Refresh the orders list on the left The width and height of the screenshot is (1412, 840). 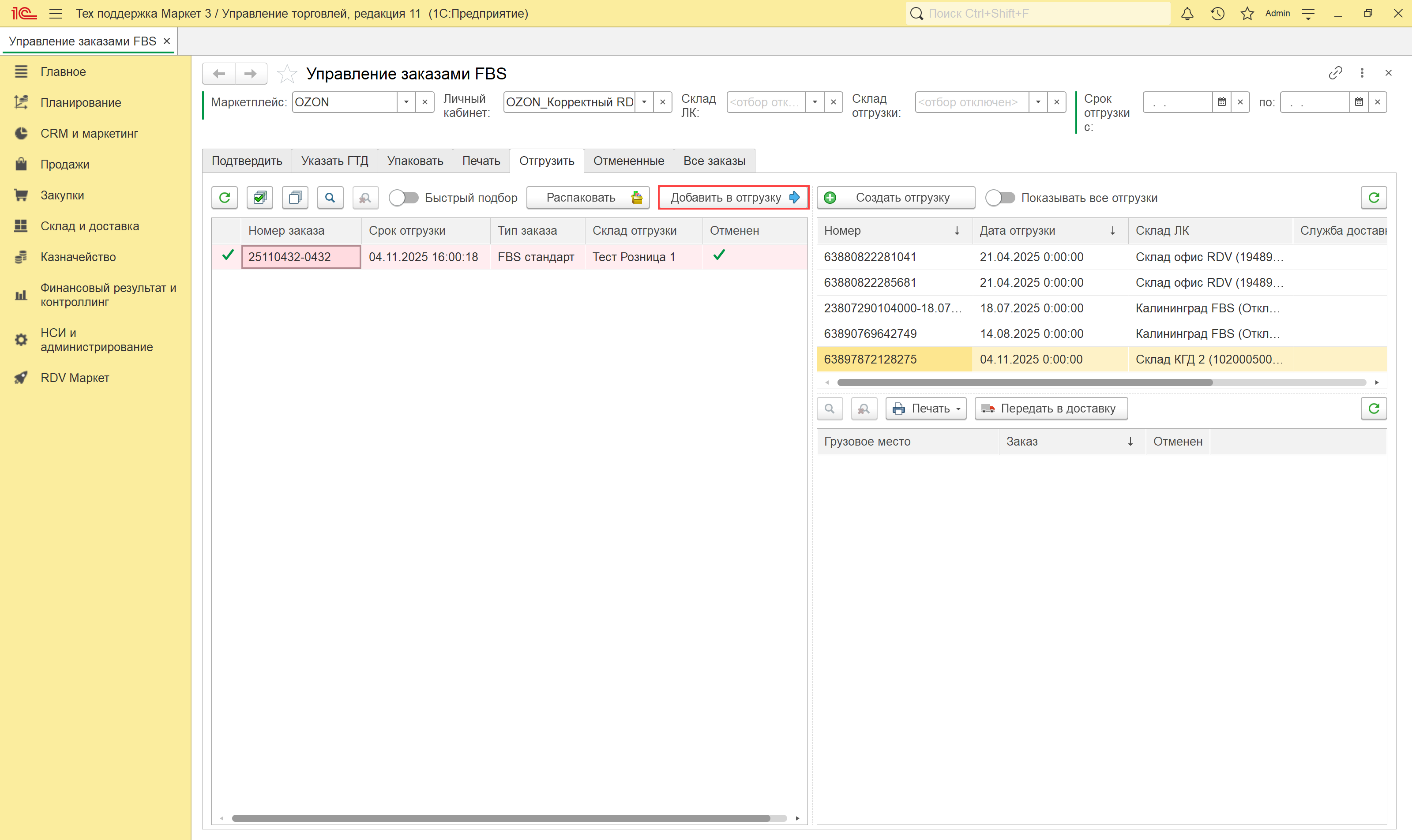tap(225, 198)
